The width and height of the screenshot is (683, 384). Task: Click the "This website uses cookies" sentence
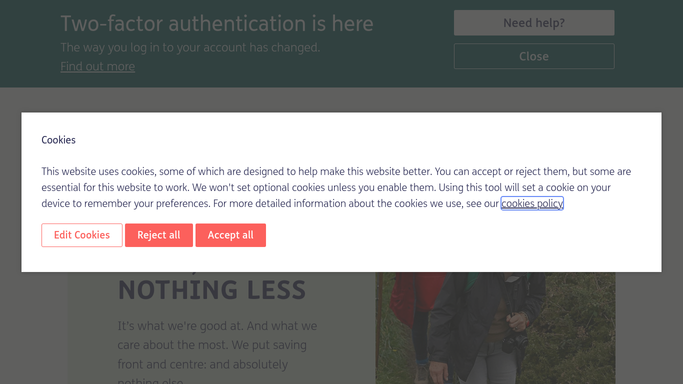coord(237,171)
